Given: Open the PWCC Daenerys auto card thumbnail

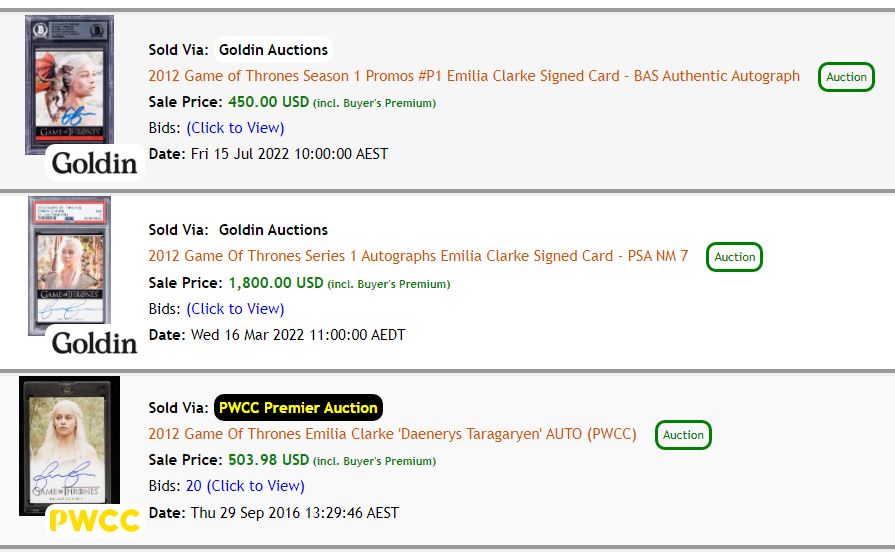Looking at the screenshot, I should (69, 446).
